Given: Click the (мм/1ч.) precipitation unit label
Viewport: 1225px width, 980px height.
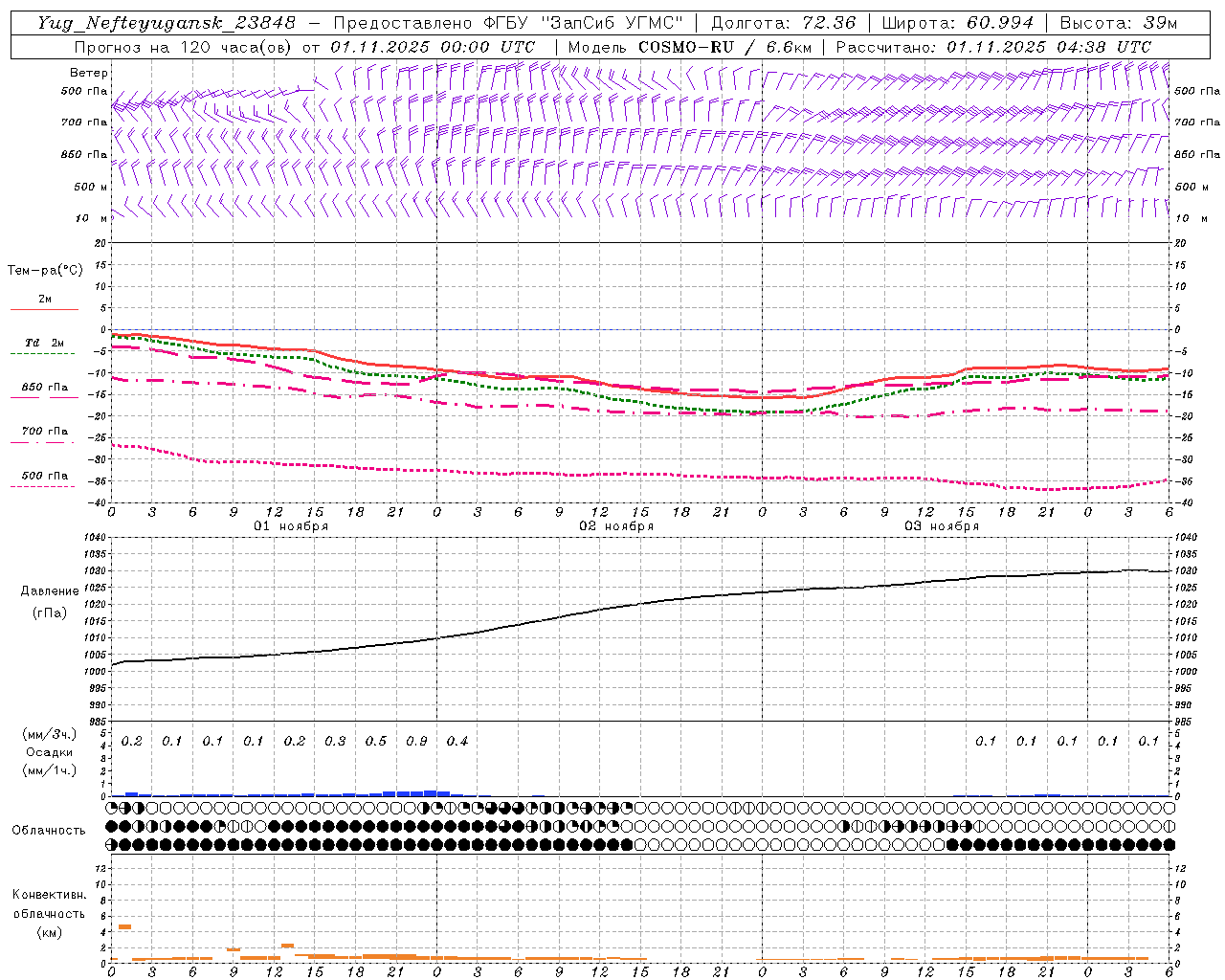Looking at the screenshot, I should (50, 770).
